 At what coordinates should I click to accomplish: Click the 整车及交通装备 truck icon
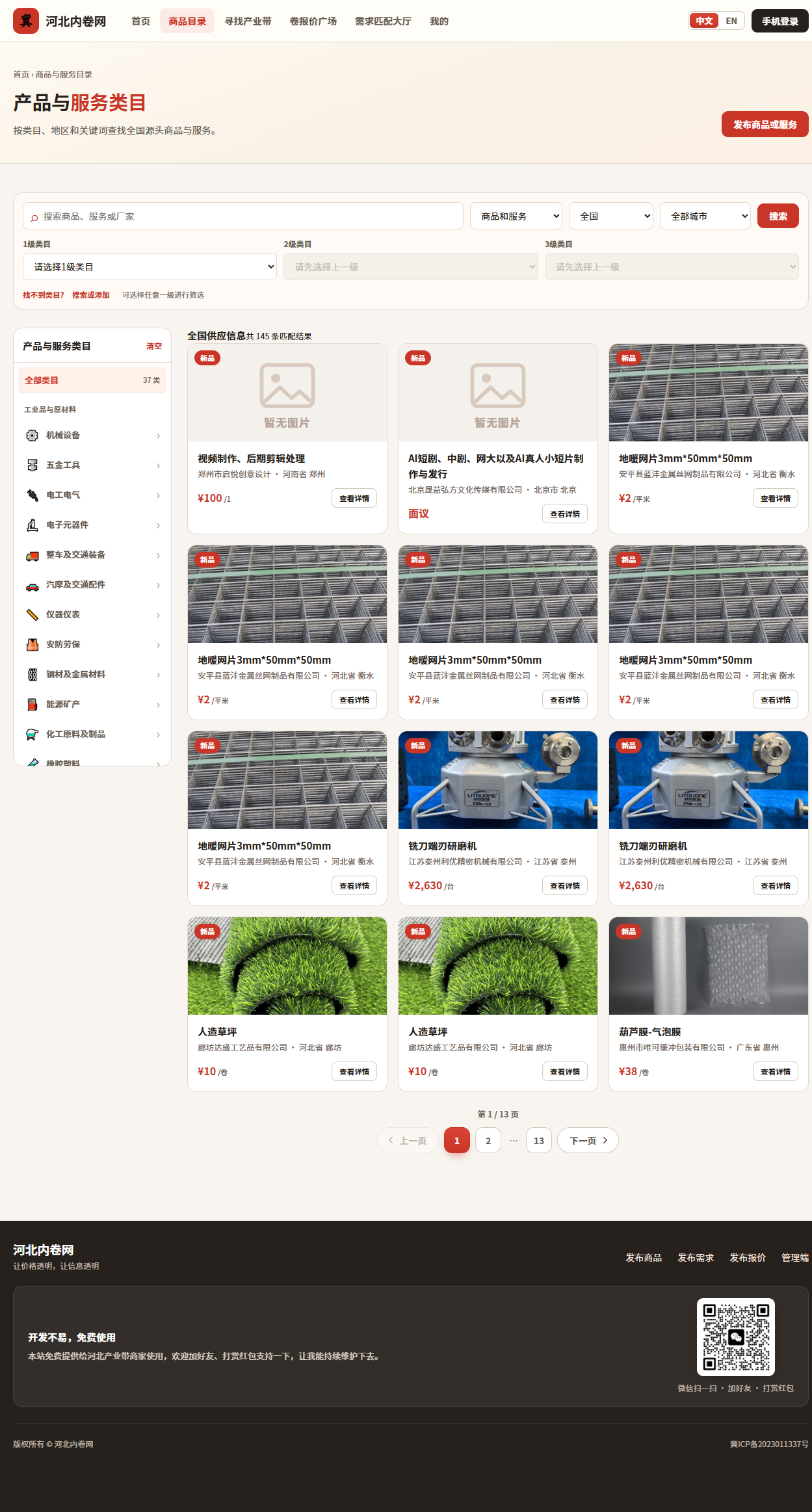(x=32, y=555)
